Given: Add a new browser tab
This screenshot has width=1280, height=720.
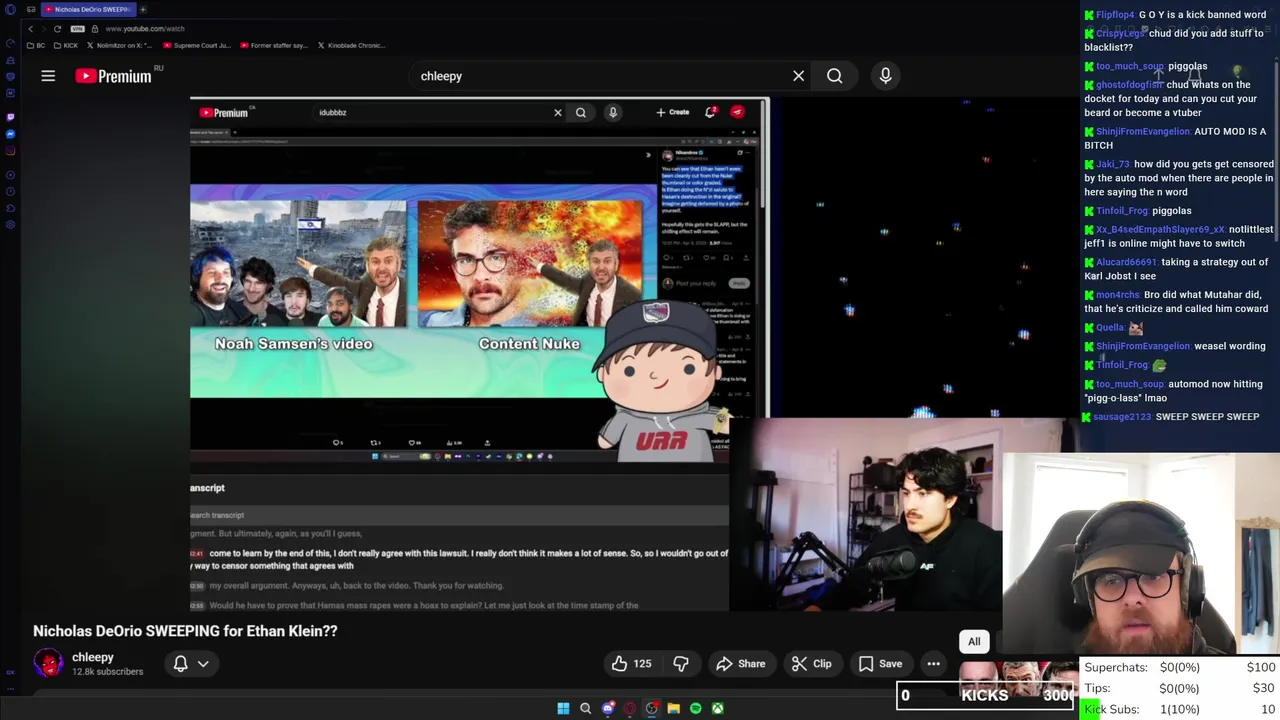Looking at the screenshot, I should pos(143,9).
